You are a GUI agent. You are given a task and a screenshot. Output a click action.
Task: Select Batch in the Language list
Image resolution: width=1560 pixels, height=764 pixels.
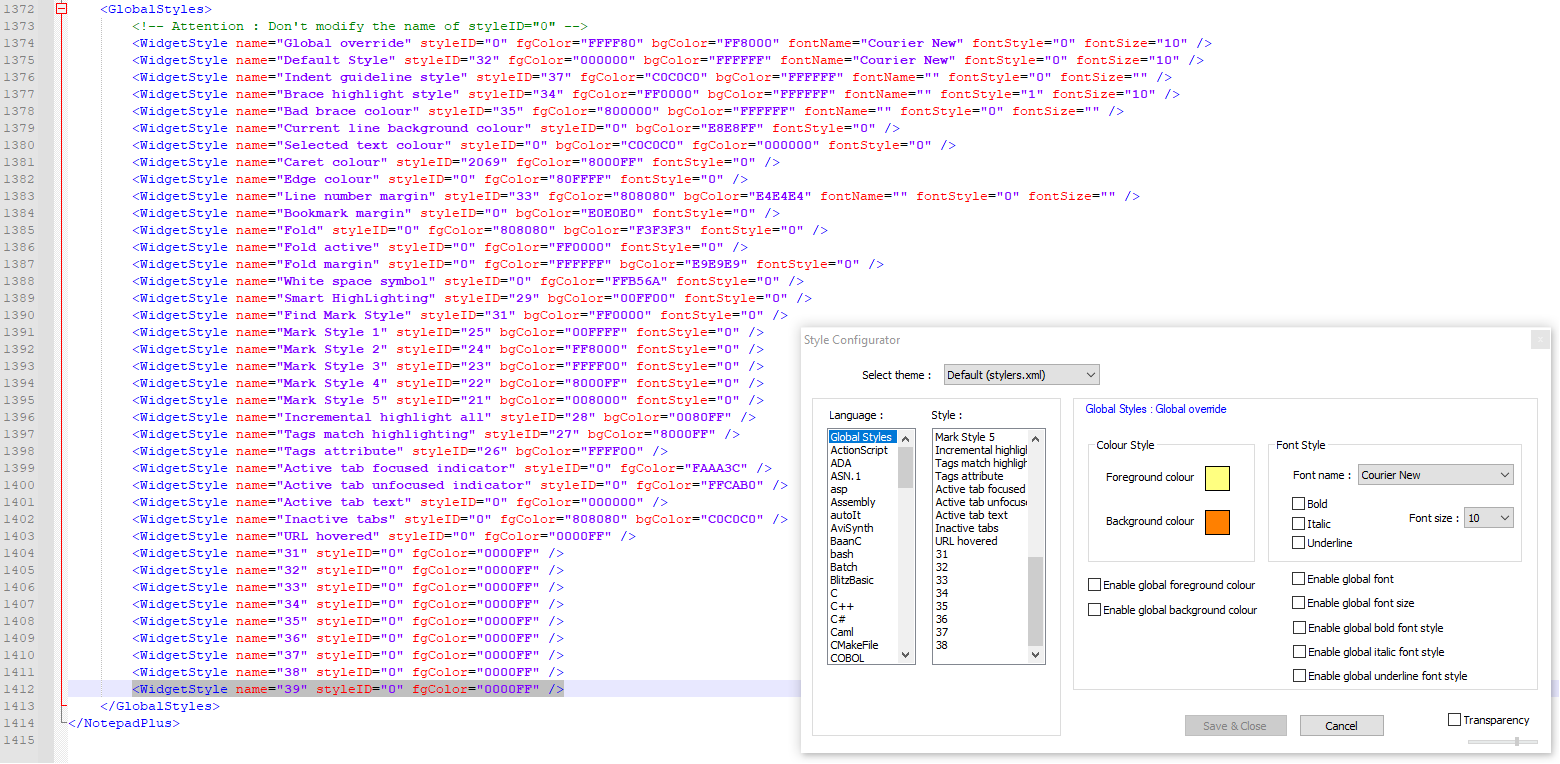point(843,566)
